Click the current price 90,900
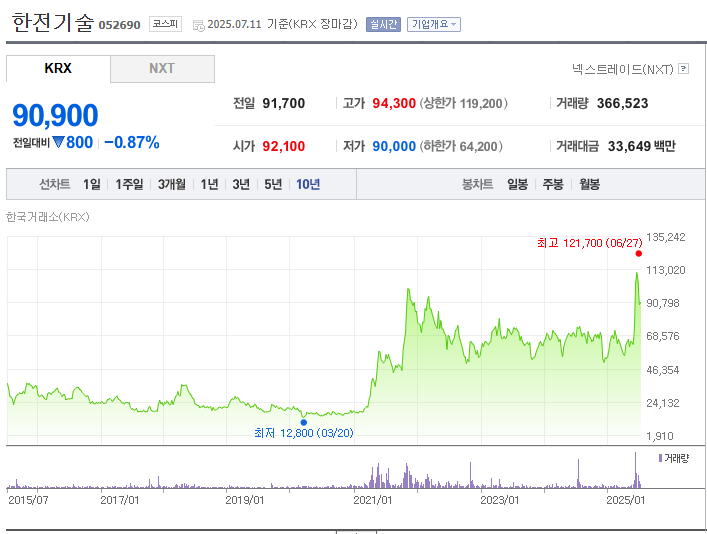The width and height of the screenshot is (707, 534). point(55,115)
